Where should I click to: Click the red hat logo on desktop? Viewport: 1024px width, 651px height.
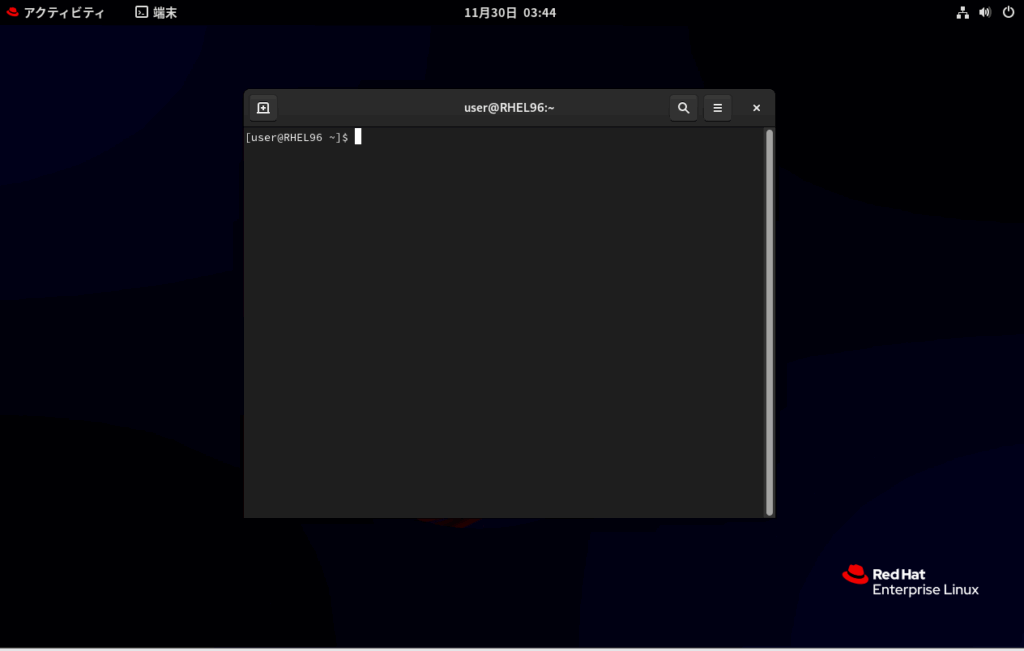[855, 574]
